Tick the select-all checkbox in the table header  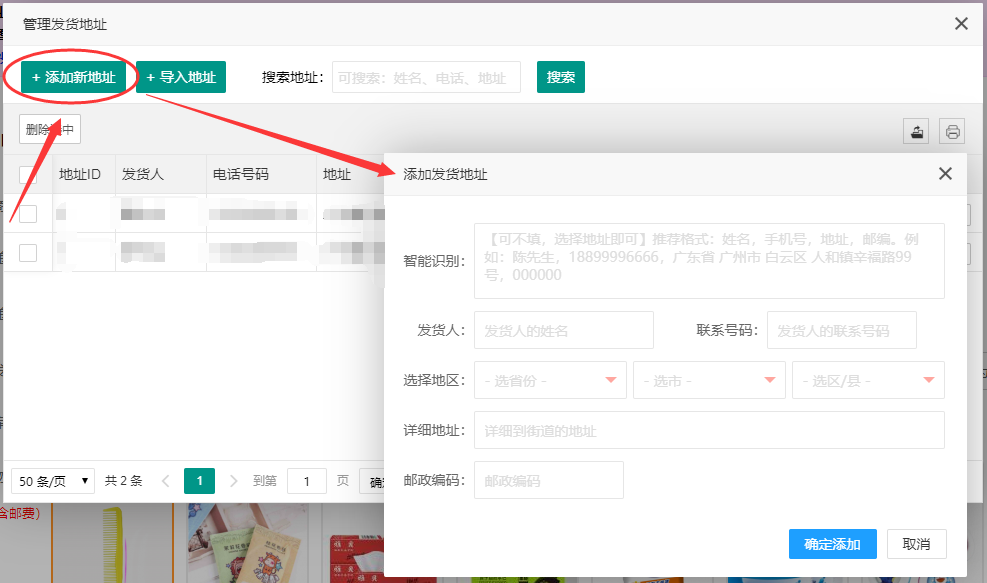pyautogui.click(x=28, y=175)
